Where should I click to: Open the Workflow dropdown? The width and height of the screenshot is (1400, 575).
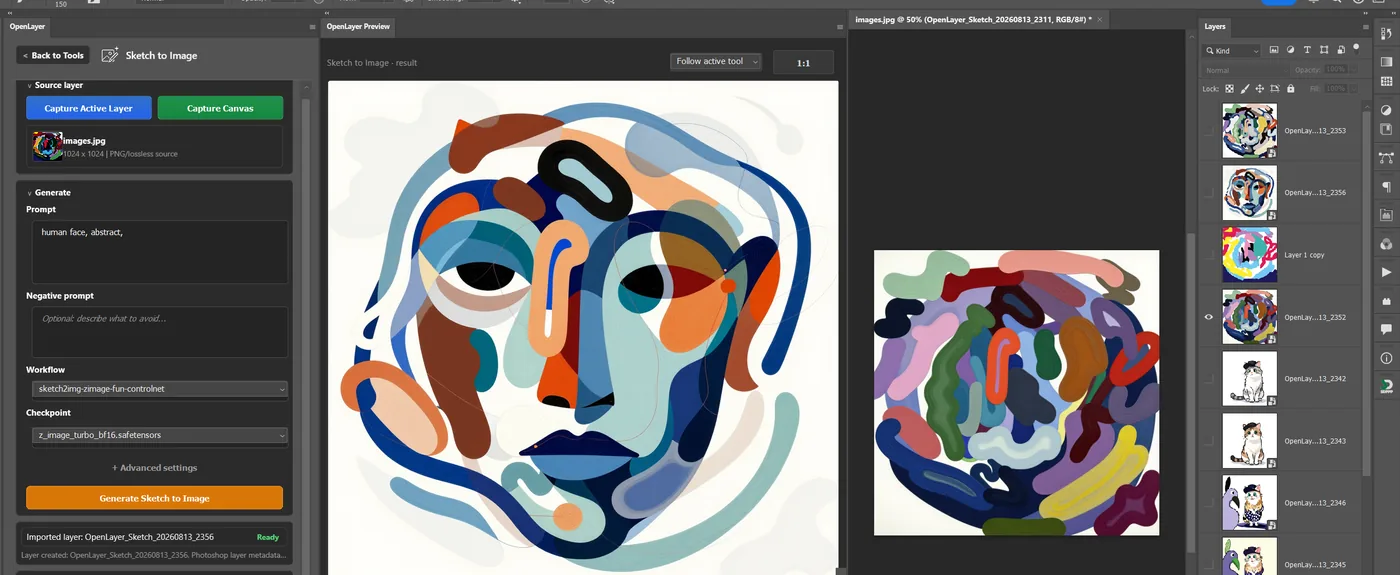coord(160,388)
